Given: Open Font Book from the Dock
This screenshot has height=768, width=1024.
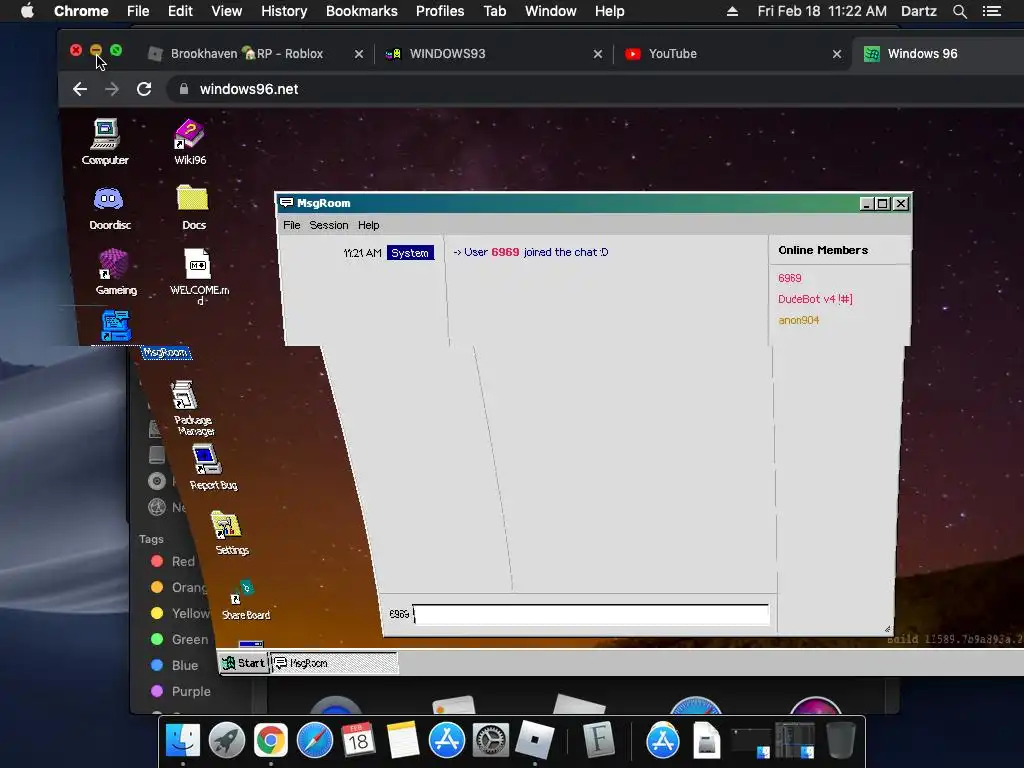Looking at the screenshot, I should (x=599, y=740).
